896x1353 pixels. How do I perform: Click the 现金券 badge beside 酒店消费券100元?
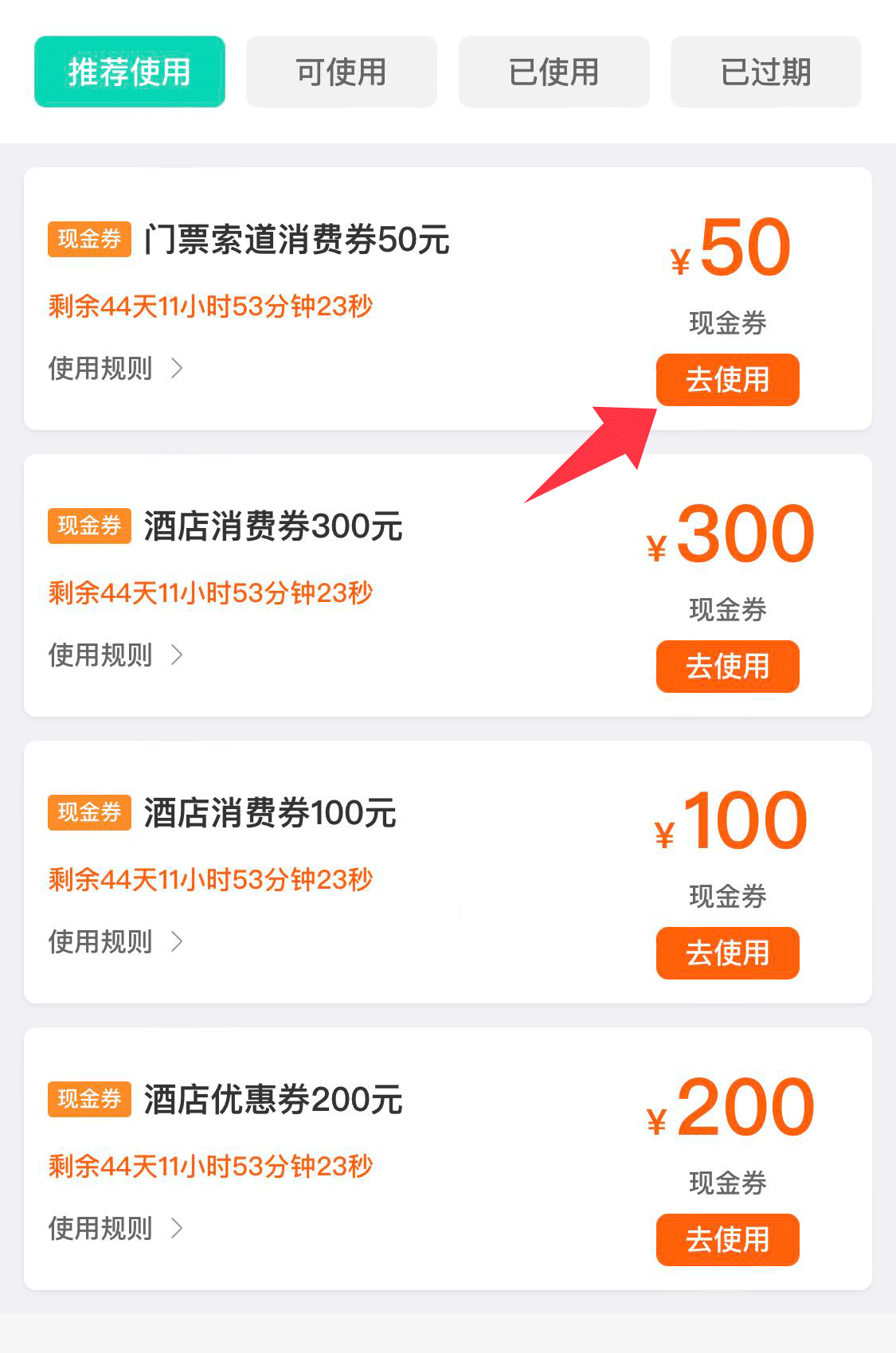point(89,812)
